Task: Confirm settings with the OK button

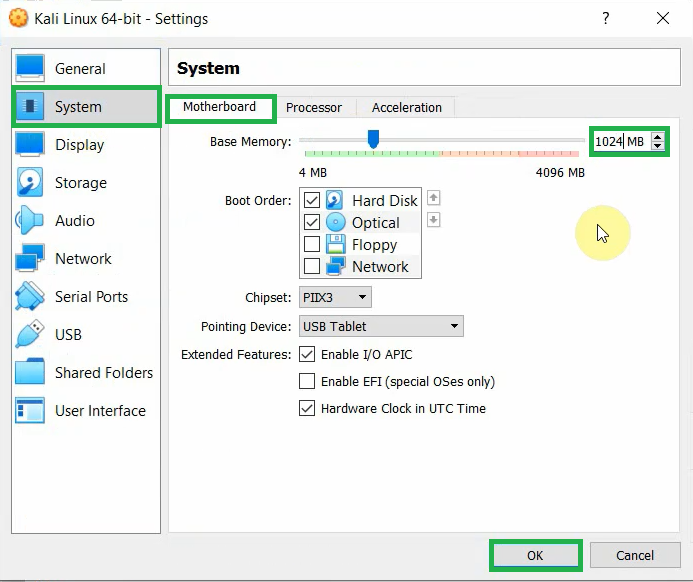Action: 535,555
